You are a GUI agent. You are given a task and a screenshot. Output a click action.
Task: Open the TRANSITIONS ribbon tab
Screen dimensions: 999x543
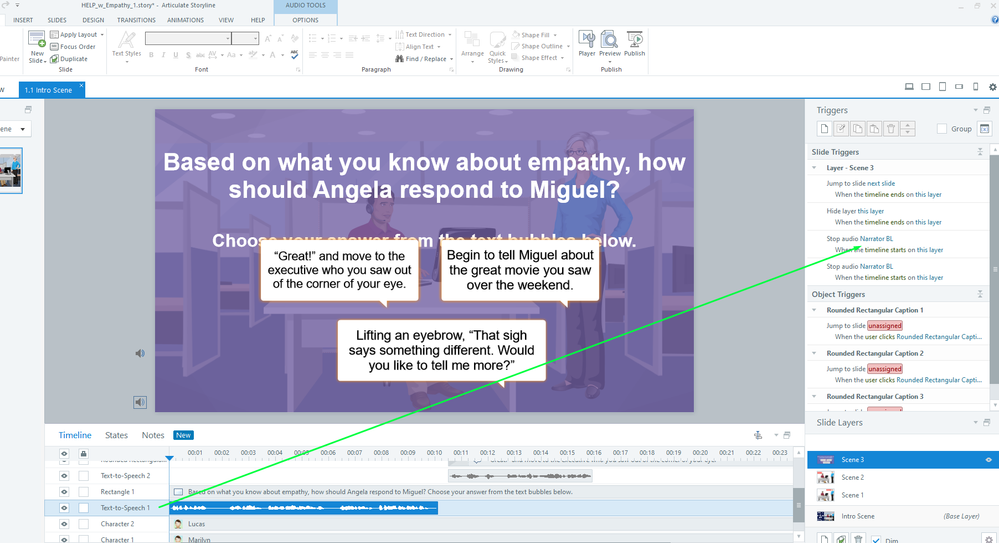tap(136, 20)
